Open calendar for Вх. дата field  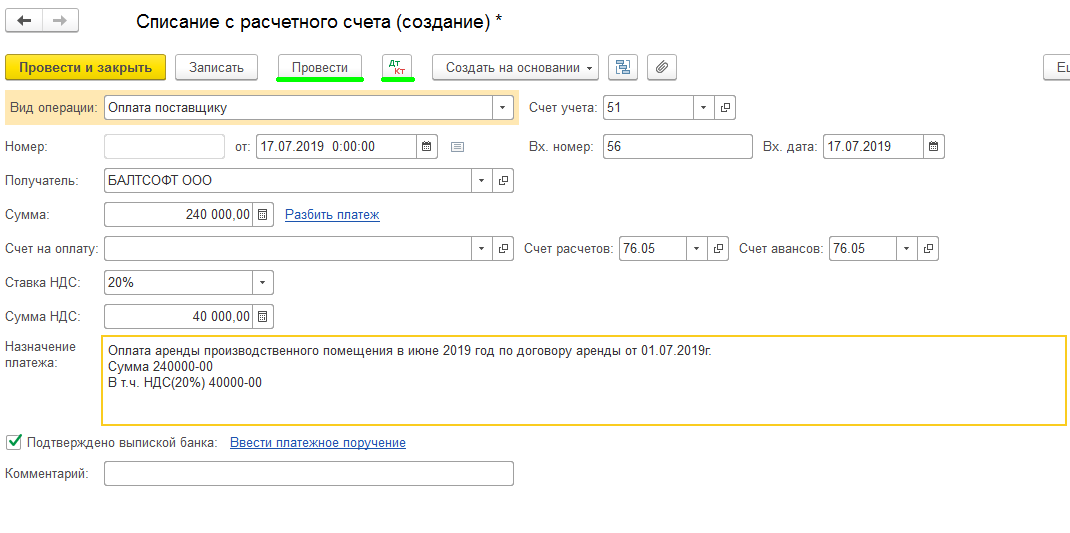[932, 147]
